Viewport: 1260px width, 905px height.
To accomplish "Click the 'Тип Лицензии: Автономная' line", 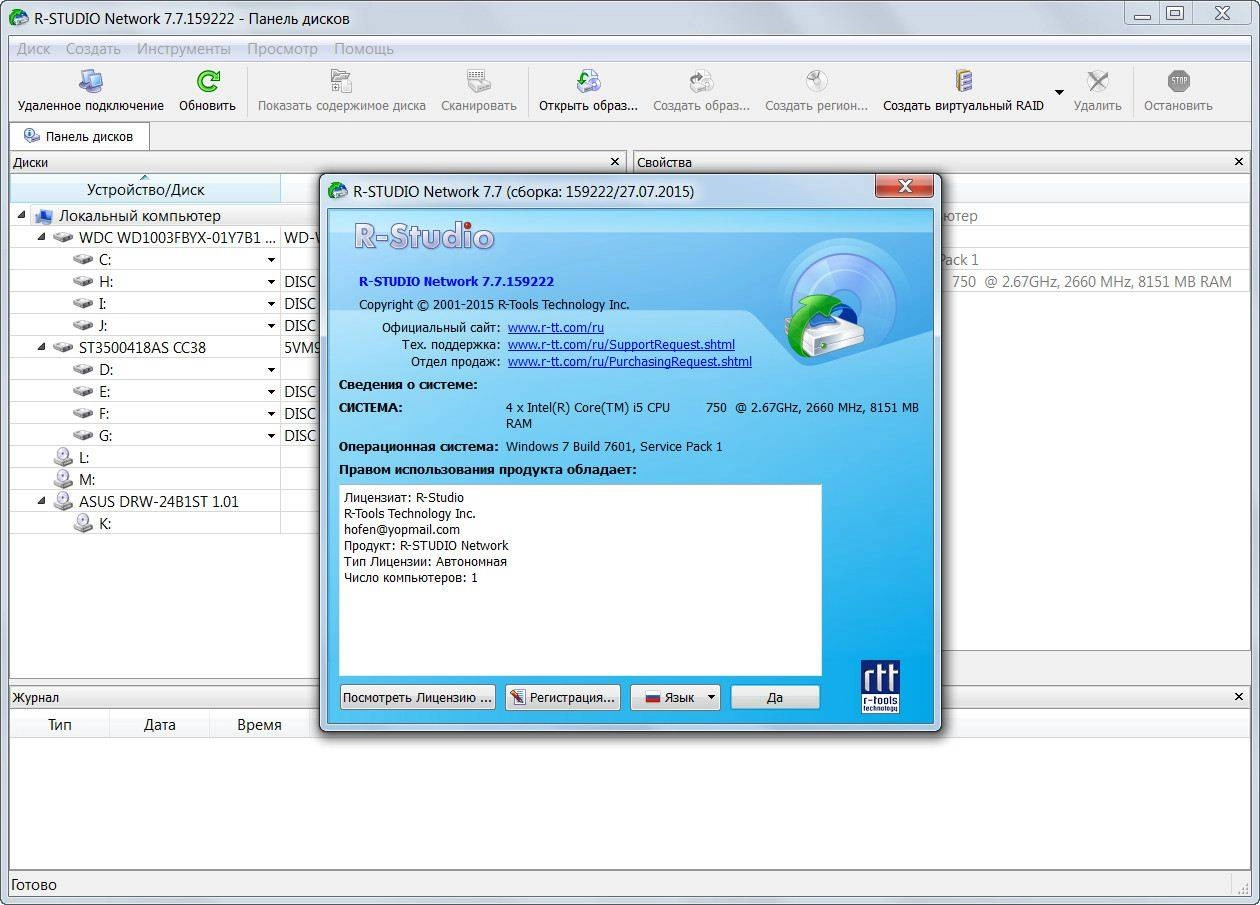I will tap(425, 562).
